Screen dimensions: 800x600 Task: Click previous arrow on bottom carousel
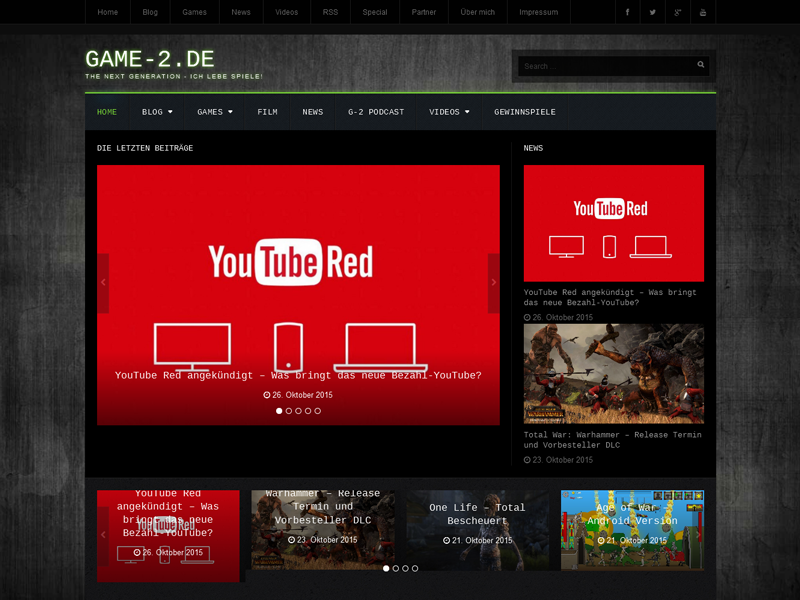103,535
